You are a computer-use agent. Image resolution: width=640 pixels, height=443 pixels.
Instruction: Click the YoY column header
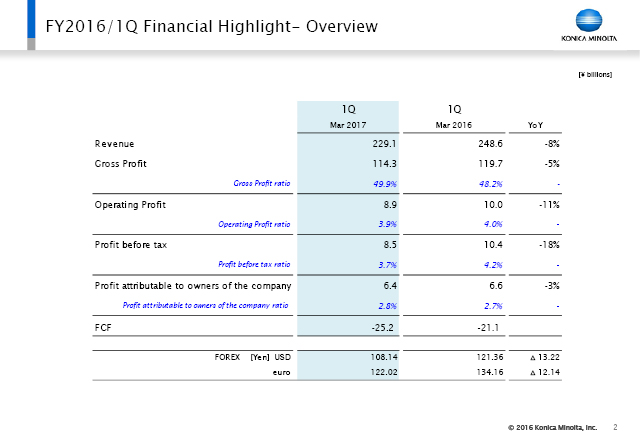pos(548,125)
